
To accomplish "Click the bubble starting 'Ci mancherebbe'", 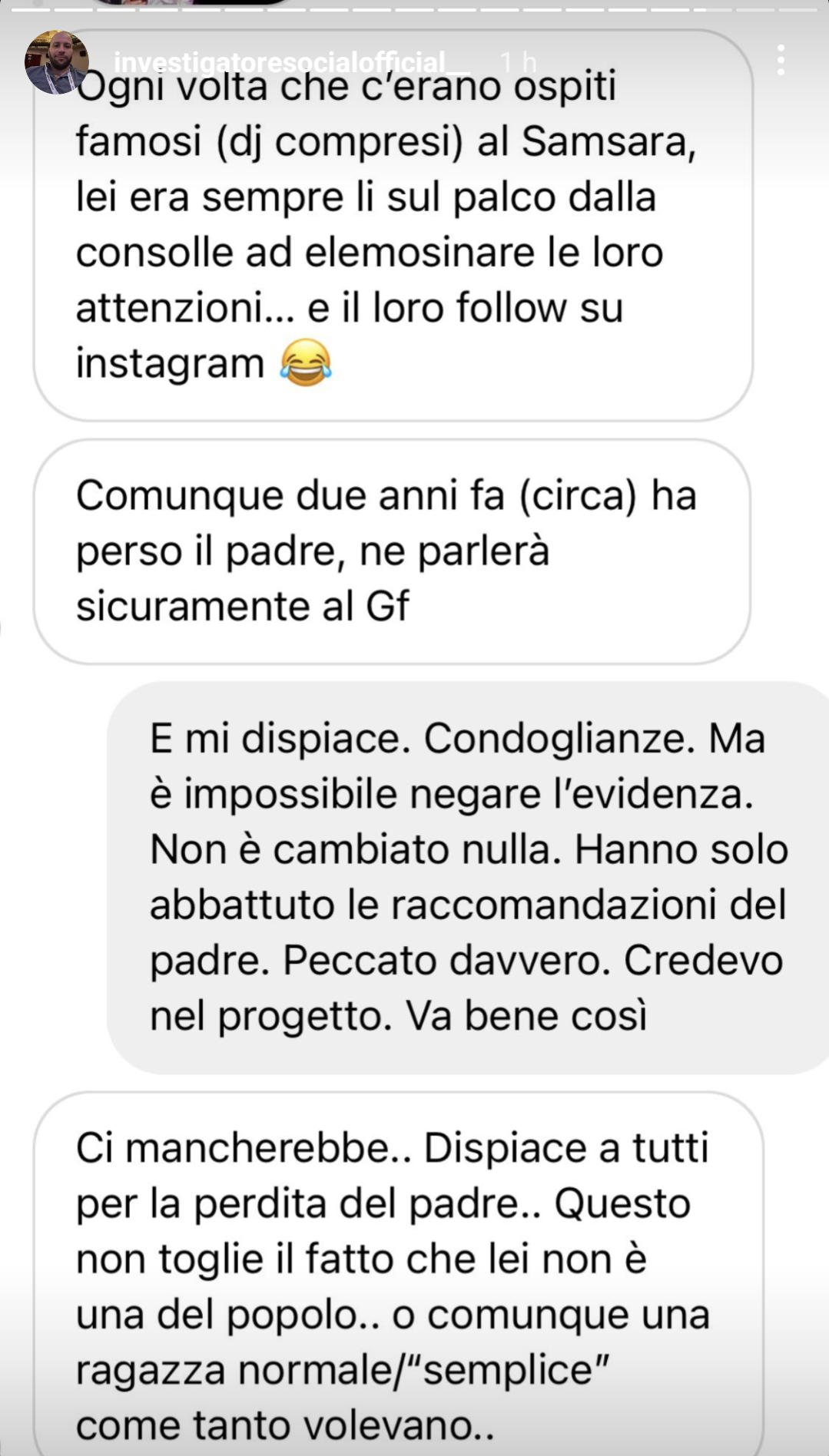I will pyautogui.click(x=399, y=1275).
